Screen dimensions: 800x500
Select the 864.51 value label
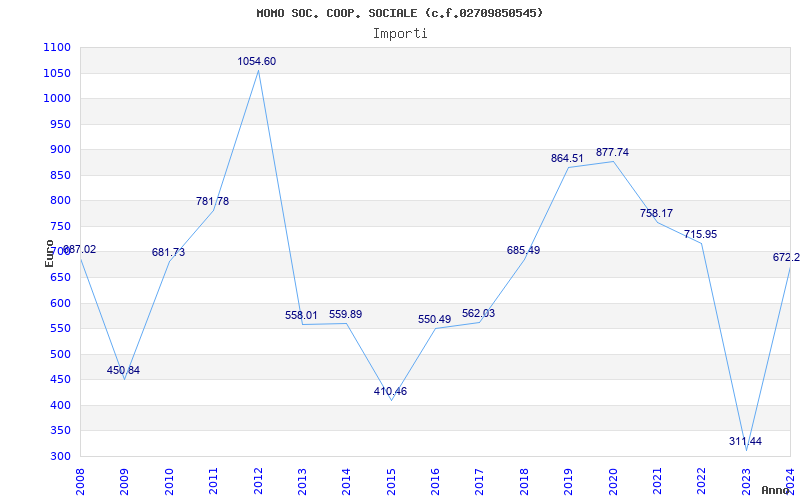point(567,158)
